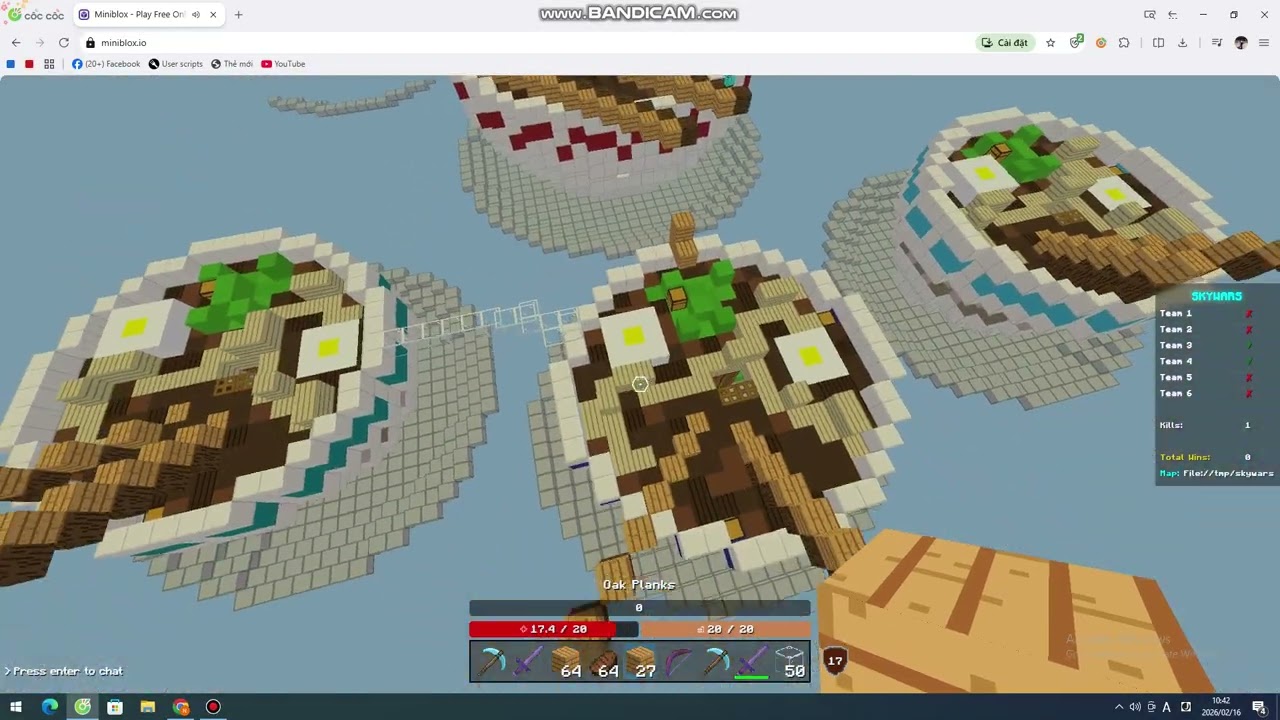Go back to the previous page
Image resolution: width=1280 pixels, height=720 pixels.
click(16, 43)
